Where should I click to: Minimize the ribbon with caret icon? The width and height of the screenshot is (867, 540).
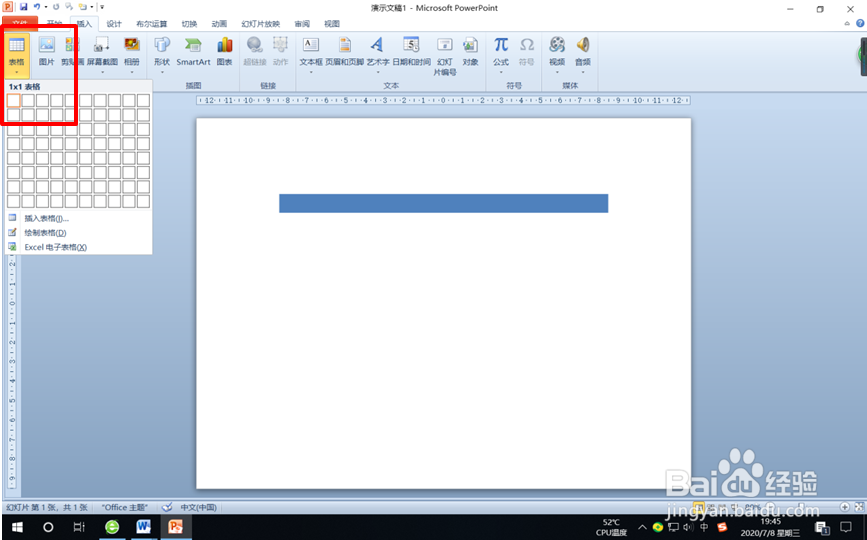point(847,23)
